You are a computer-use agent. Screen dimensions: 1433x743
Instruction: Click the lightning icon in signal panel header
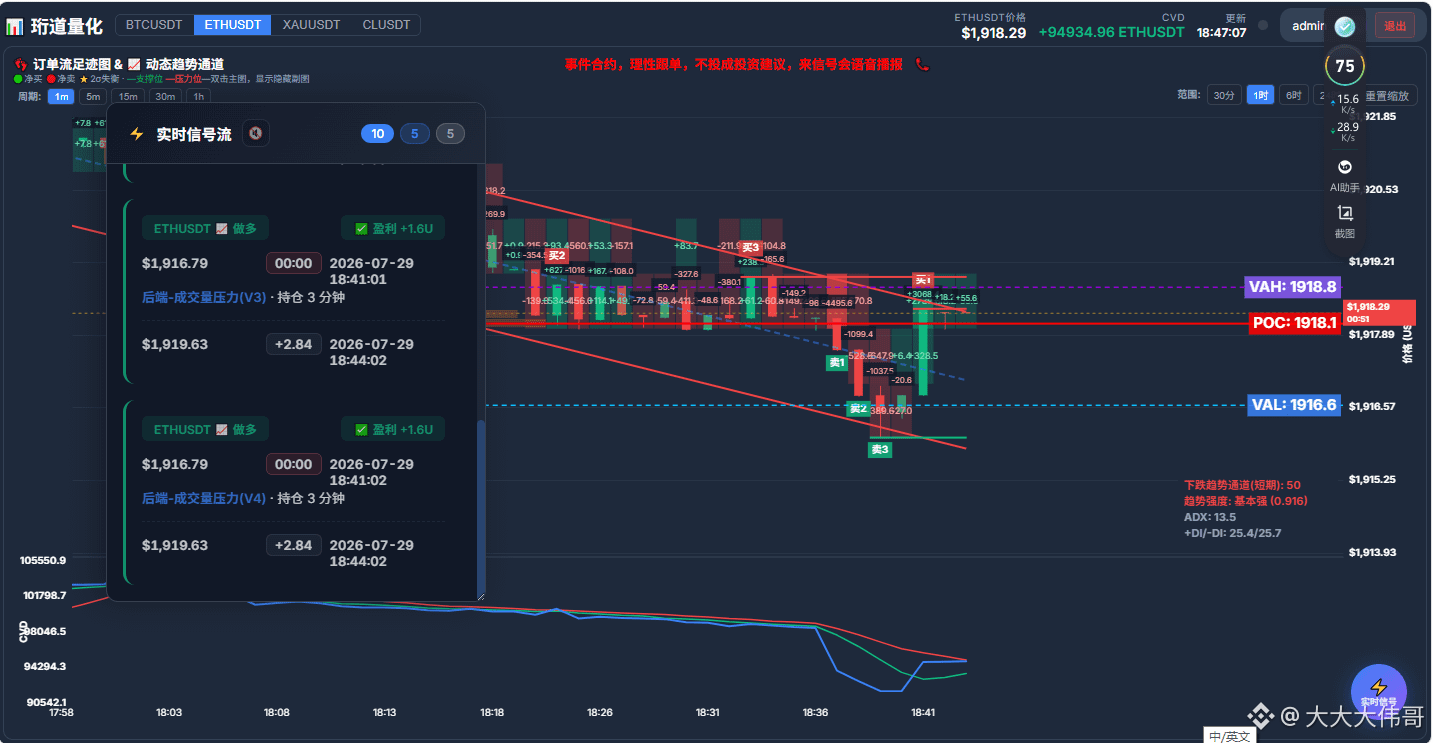coord(138,134)
